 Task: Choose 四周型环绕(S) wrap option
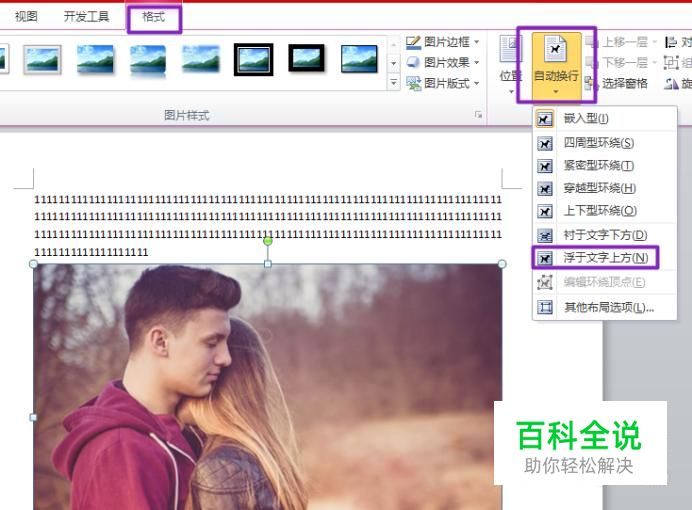coord(605,143)
